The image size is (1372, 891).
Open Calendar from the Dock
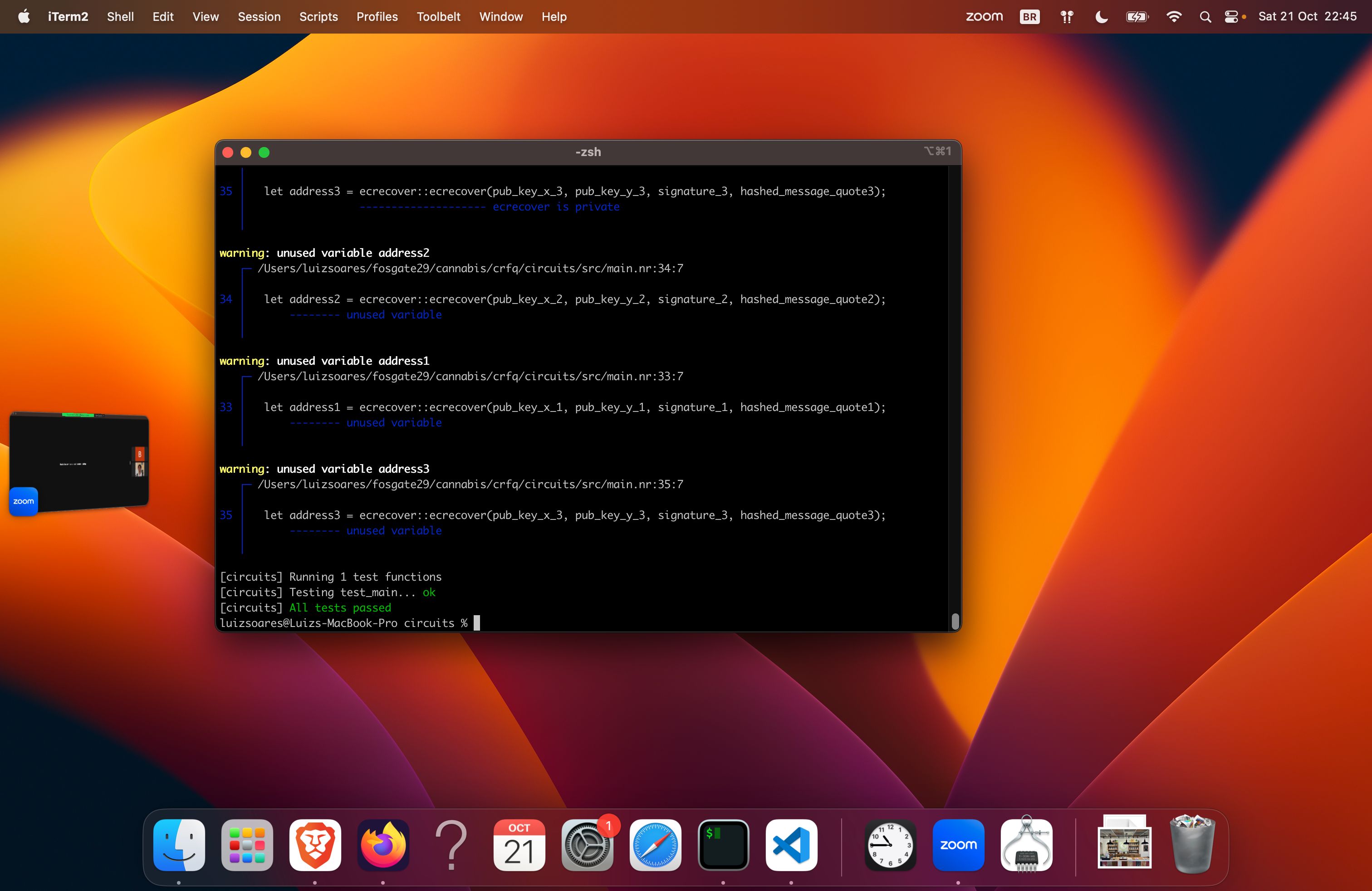(x=519, y=845)
